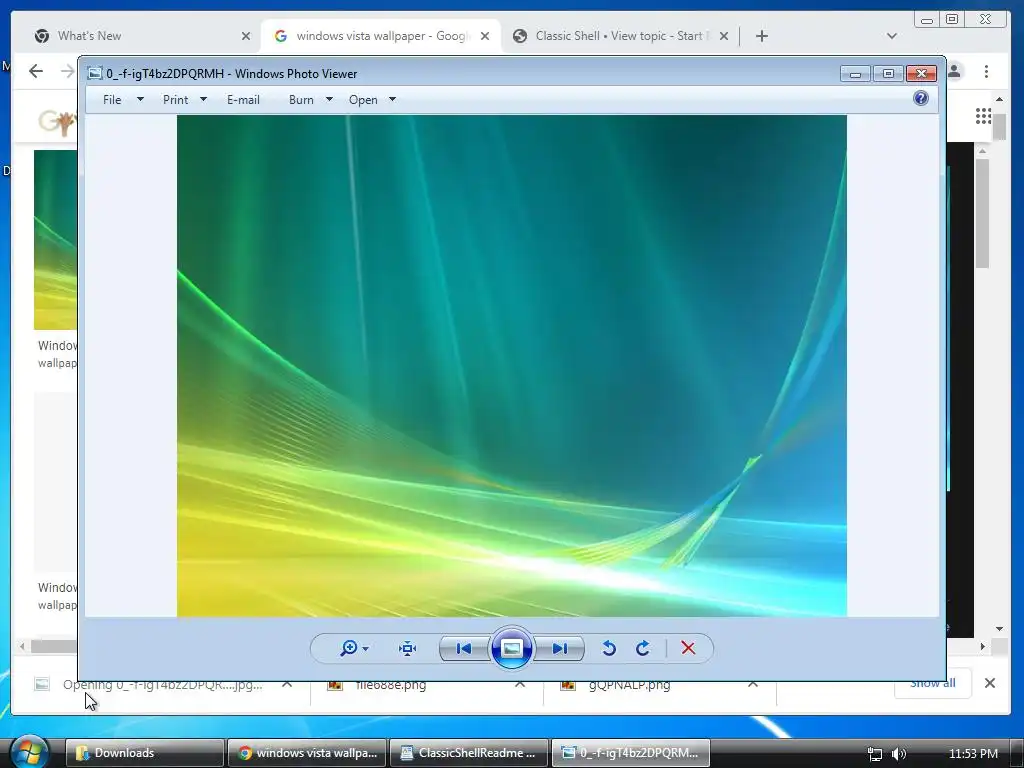Expand options for file6a8e.png download
Viewport: 1024px width, 768px height.
(x=520, y=684)
